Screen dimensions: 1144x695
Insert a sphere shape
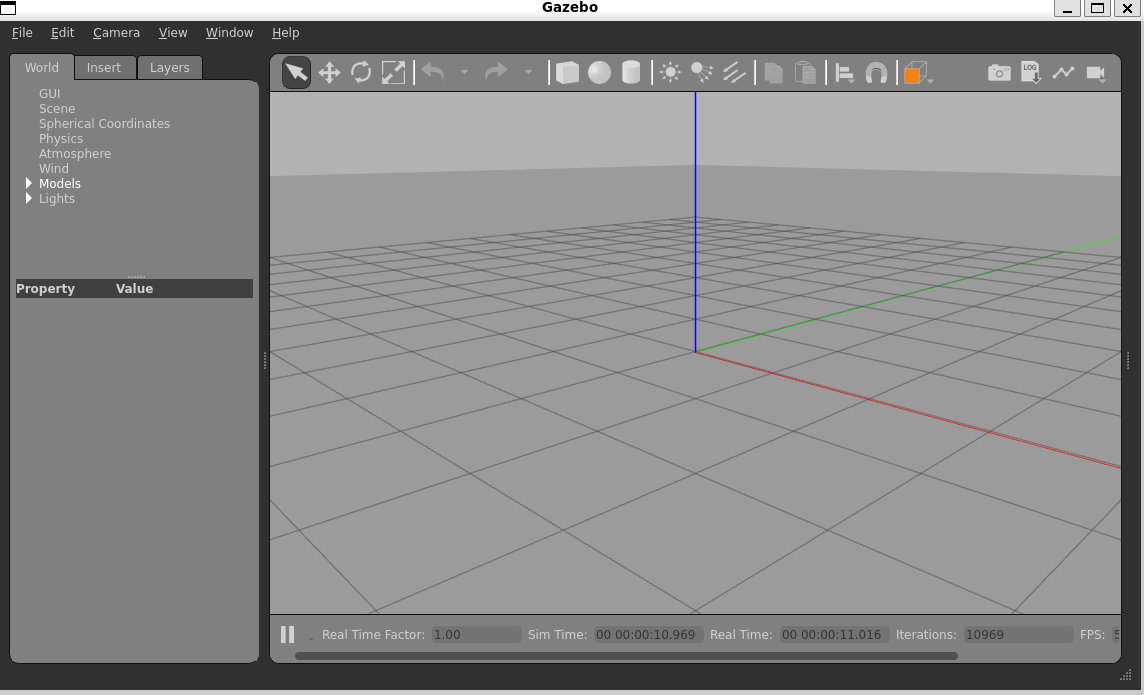click(599, 73)
